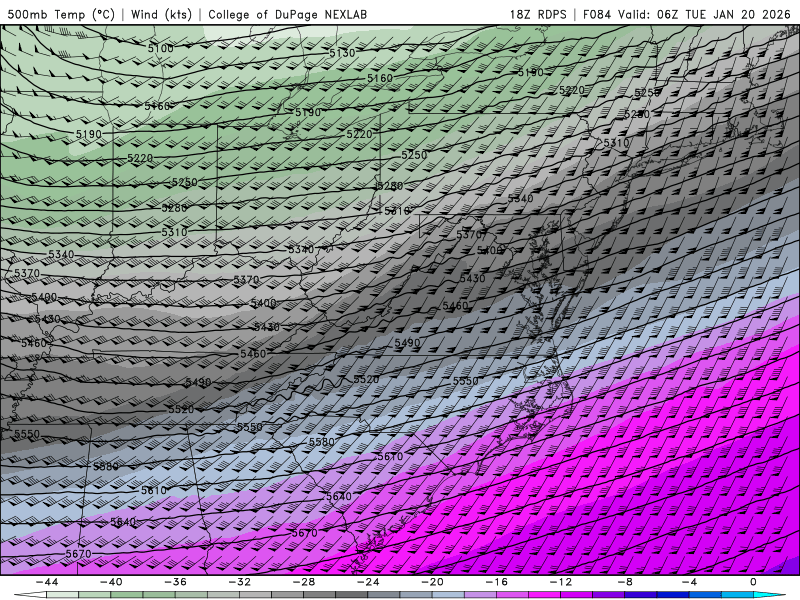Click the 5100 height contour label
The width and height of the screenshot is (800, 600).
pos(161,48)
